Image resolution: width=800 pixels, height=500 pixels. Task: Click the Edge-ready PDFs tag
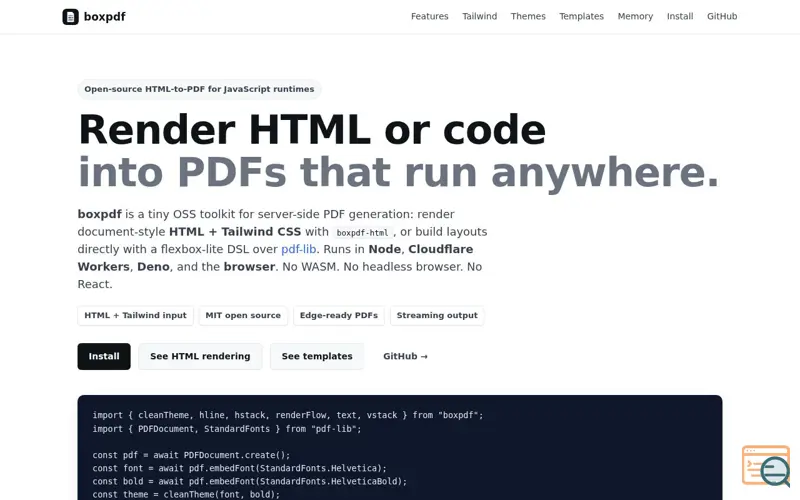tap(339, 315)
